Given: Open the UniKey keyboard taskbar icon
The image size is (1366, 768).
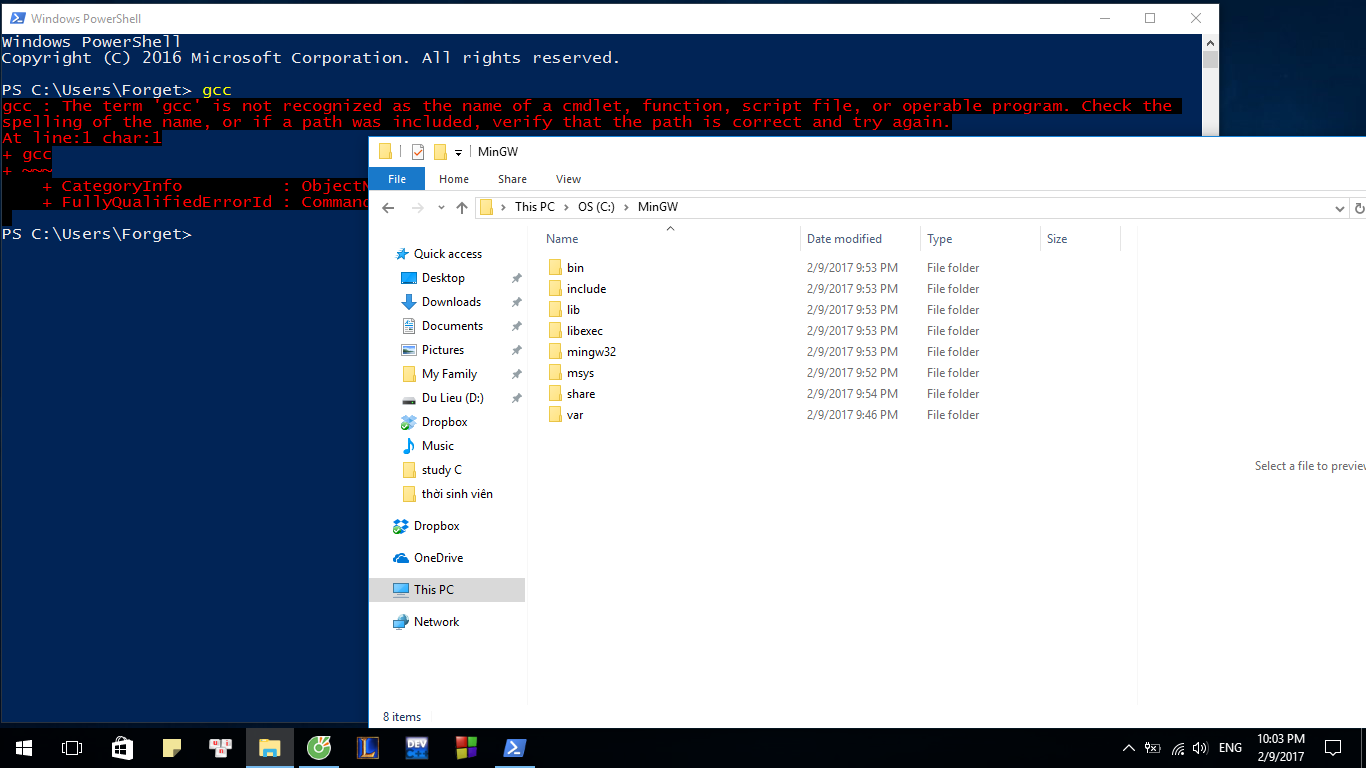Looking at the screenshot, I should pos(221,748).
